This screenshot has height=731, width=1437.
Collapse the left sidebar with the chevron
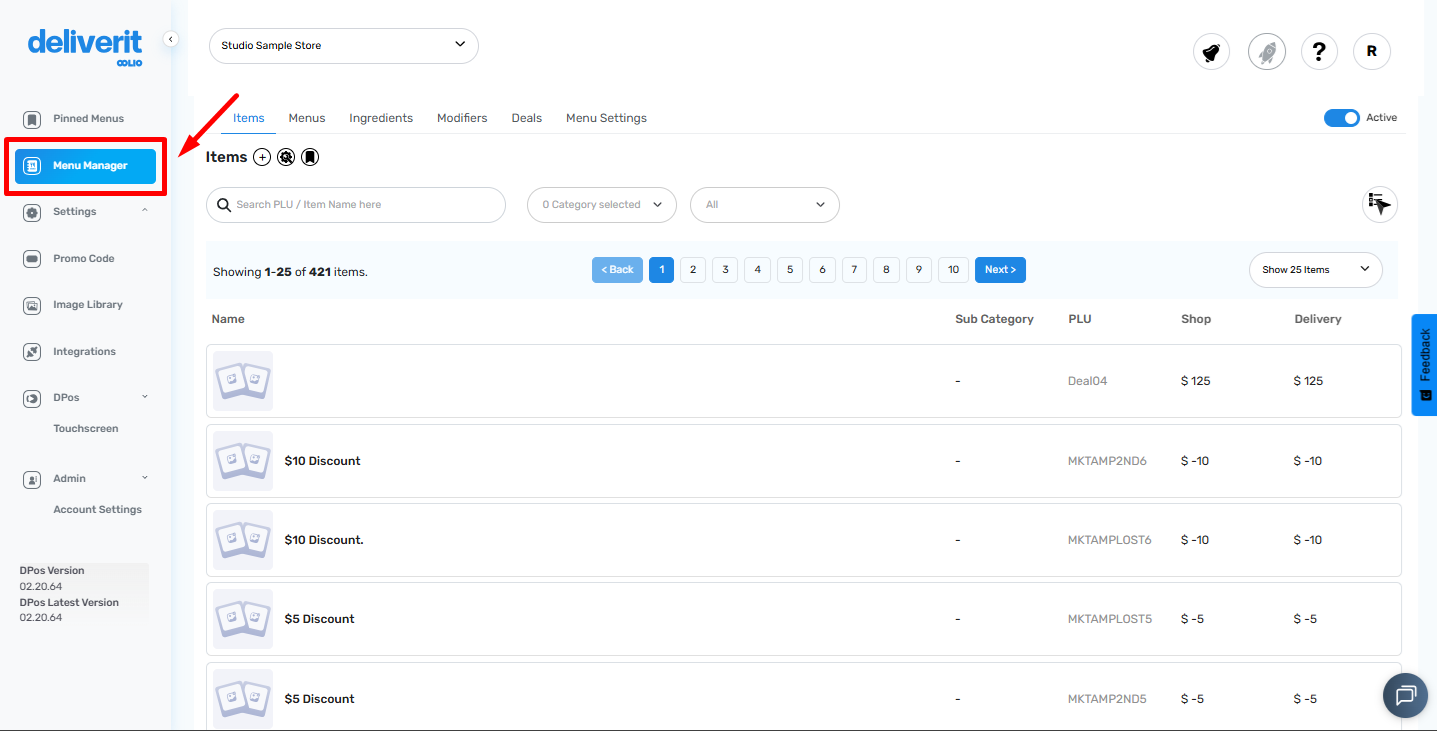[x=170, y=39]
